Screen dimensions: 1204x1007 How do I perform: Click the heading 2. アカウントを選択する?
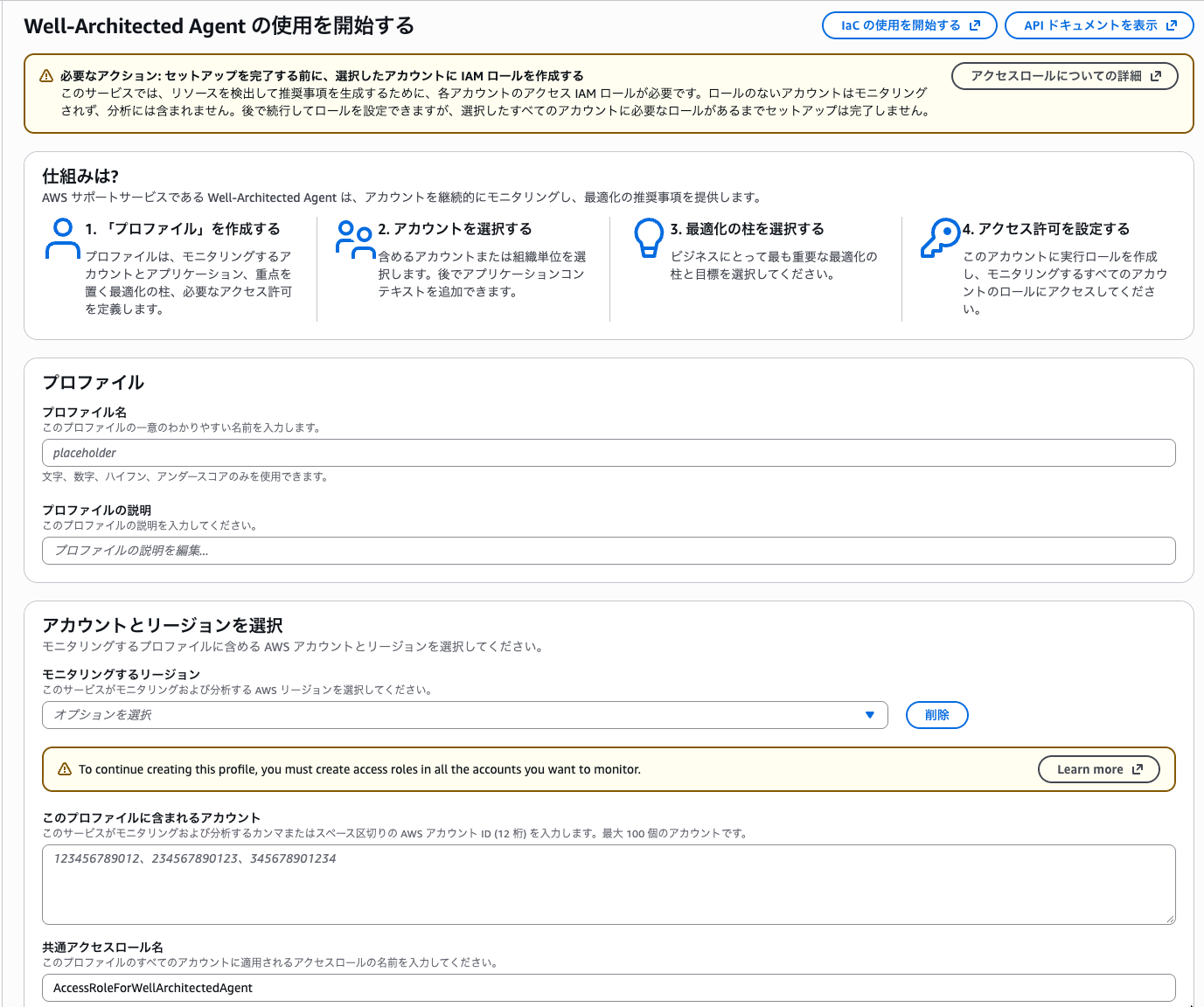tap(455, 229)
